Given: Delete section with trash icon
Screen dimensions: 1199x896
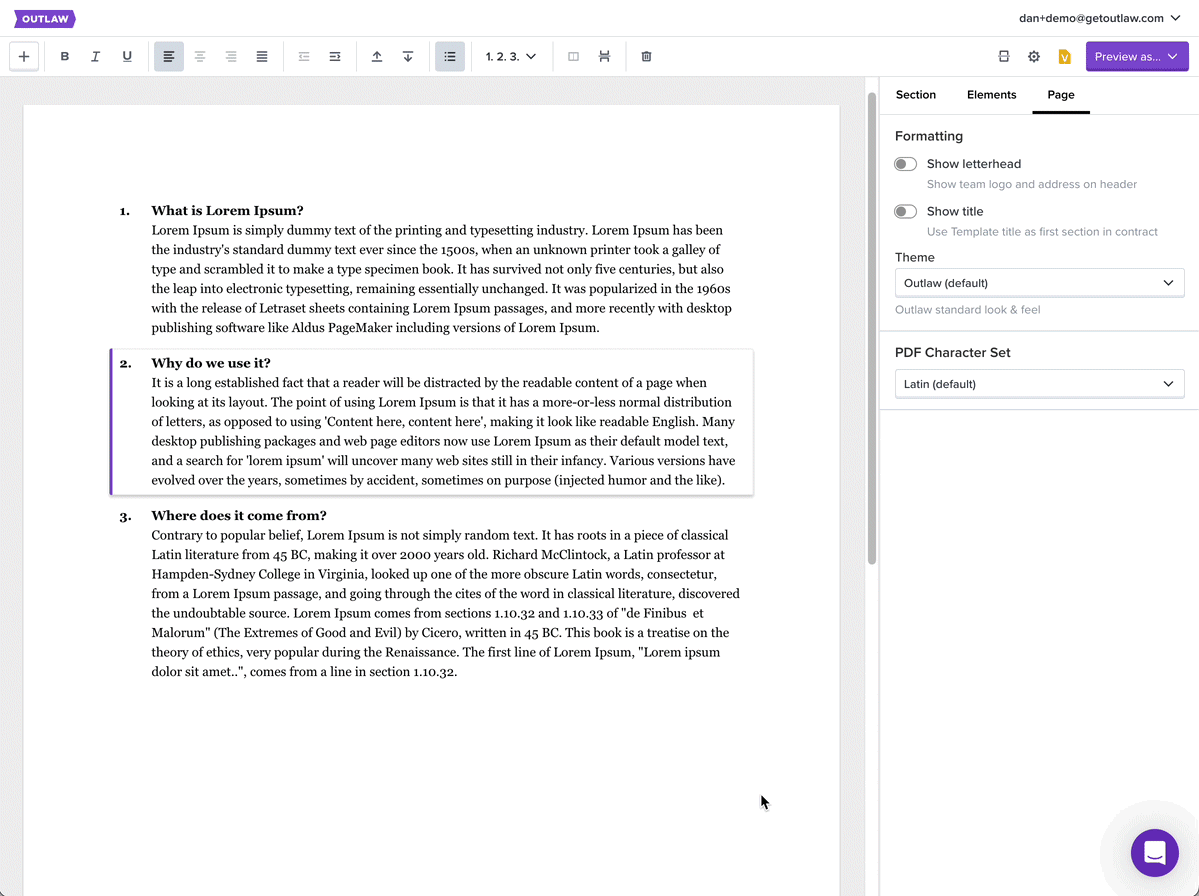Looking at the screenshot, I should 646,57.
